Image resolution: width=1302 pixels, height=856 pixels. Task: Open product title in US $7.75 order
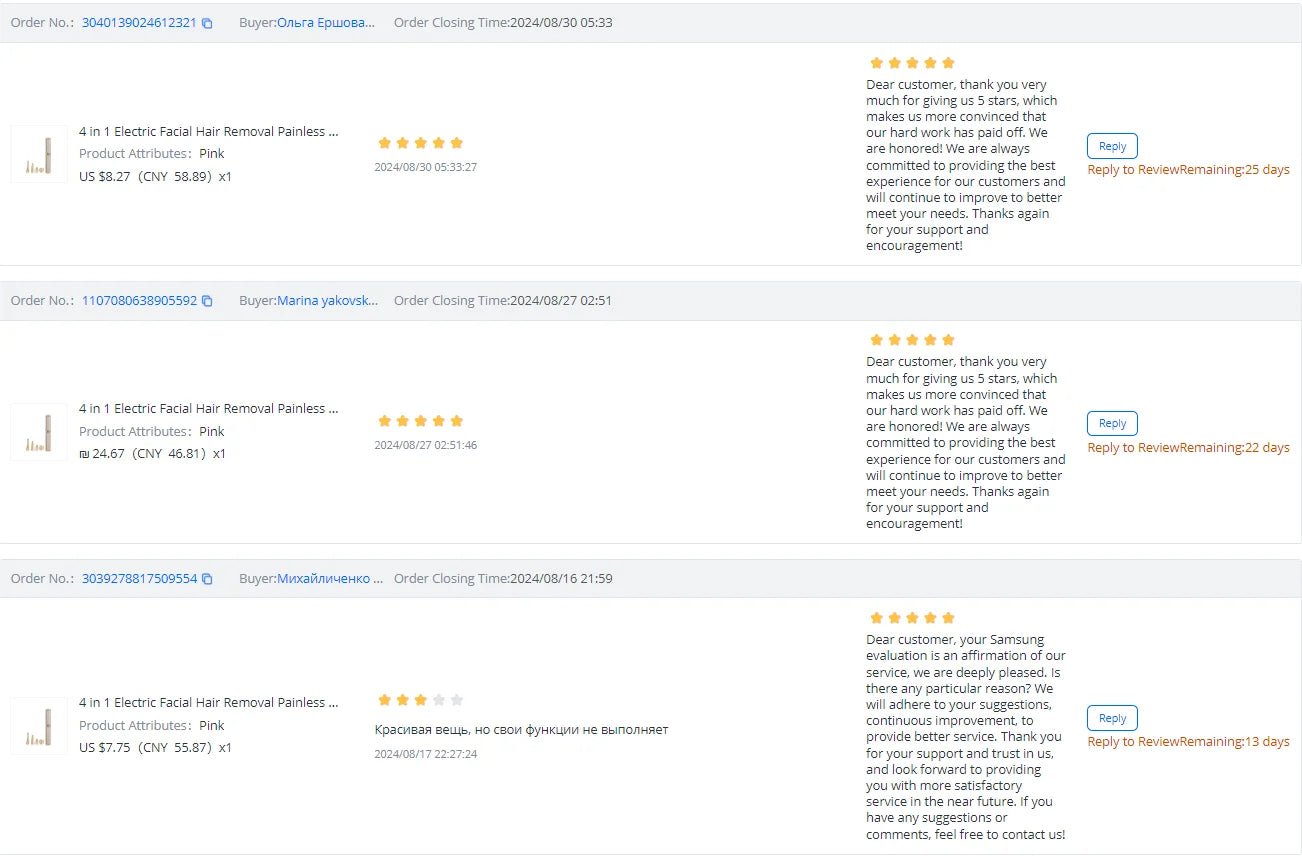tap(209, 702)
